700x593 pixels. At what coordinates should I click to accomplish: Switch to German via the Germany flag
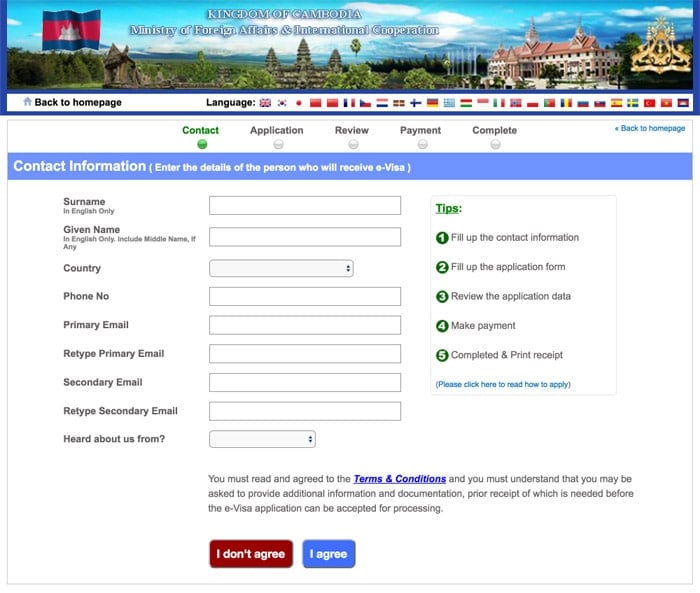433,103
